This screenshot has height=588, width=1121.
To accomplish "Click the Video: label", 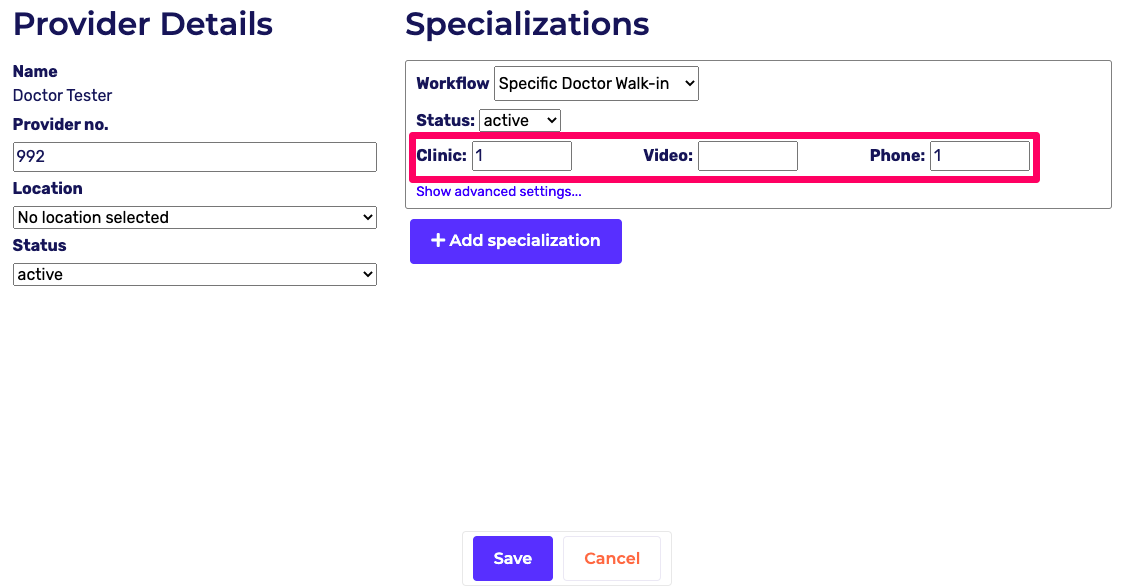I will [667, 156].
